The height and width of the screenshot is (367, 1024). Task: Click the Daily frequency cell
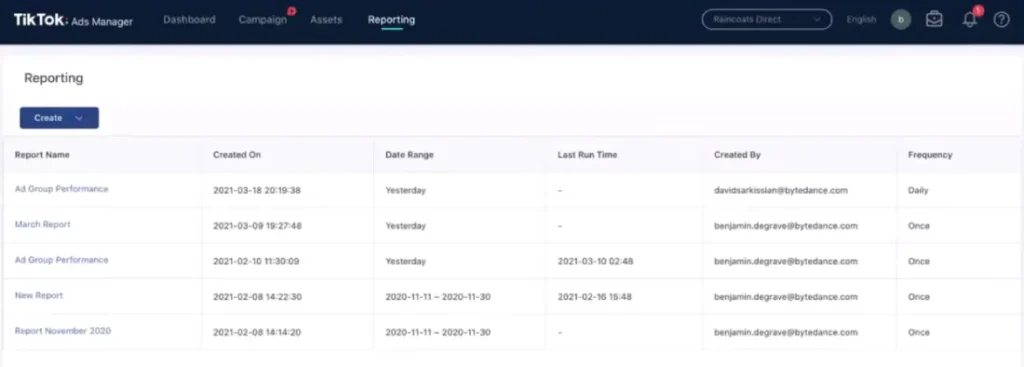[918, 191]
